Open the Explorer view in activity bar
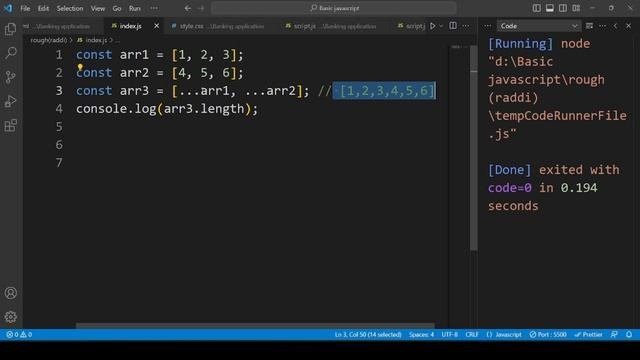Viewport: 640px width, 360px height. (10, 29)
